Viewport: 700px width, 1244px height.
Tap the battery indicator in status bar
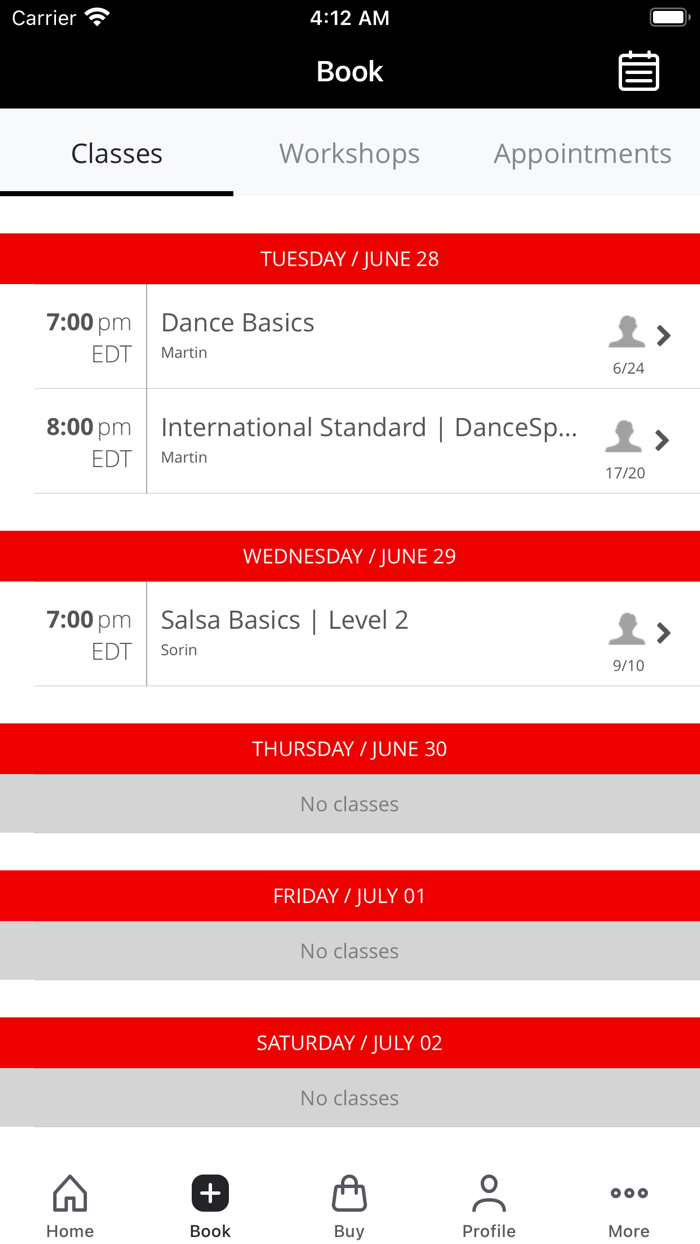coord(668,17)
